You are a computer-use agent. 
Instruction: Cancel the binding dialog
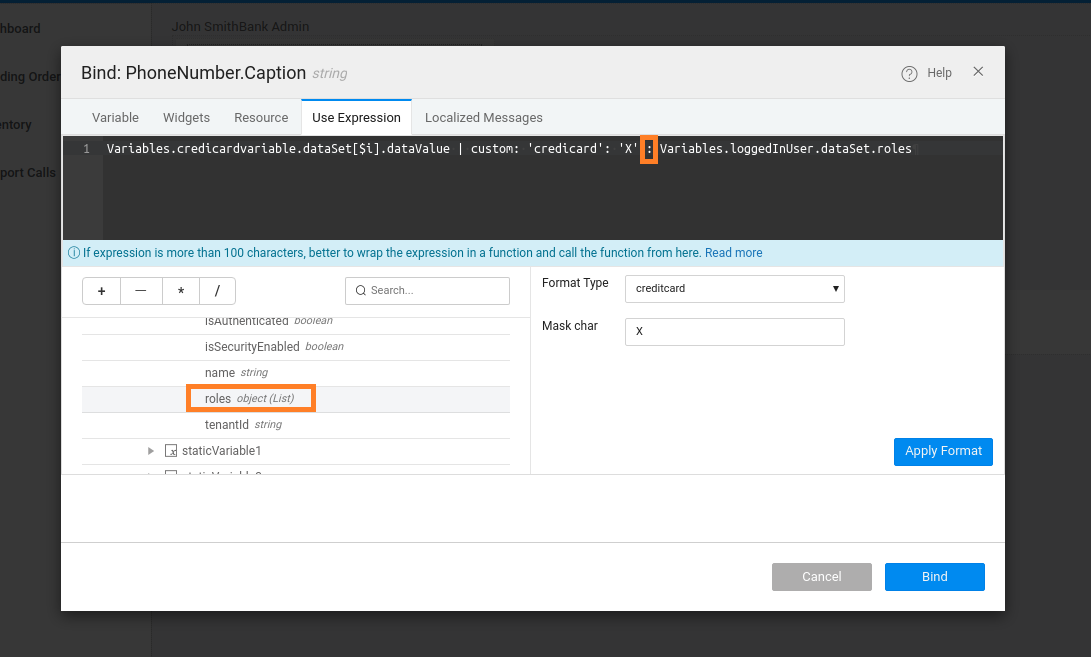[x=821, y=576]
